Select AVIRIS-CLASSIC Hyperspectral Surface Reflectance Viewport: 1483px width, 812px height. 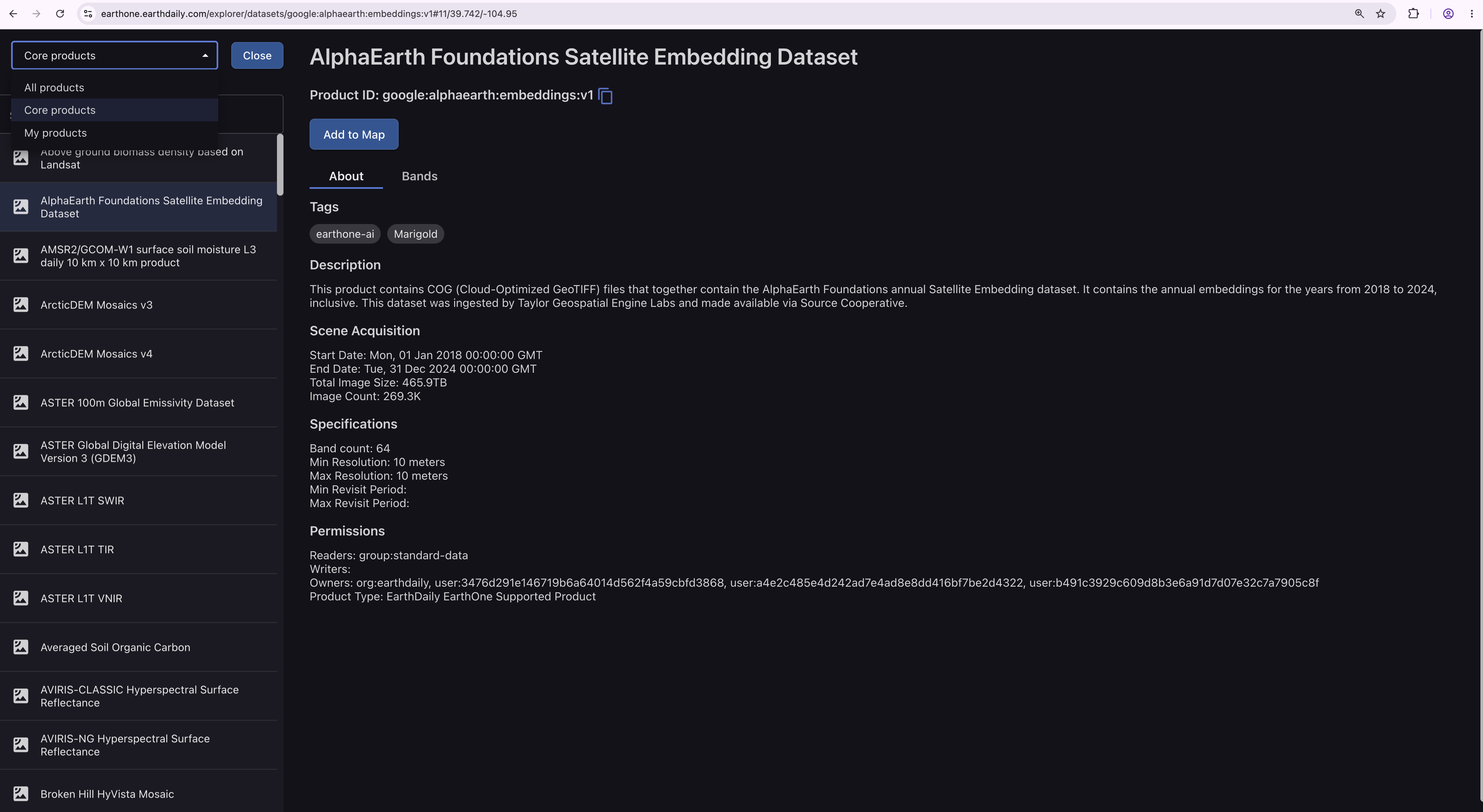[x=138, y=696]
